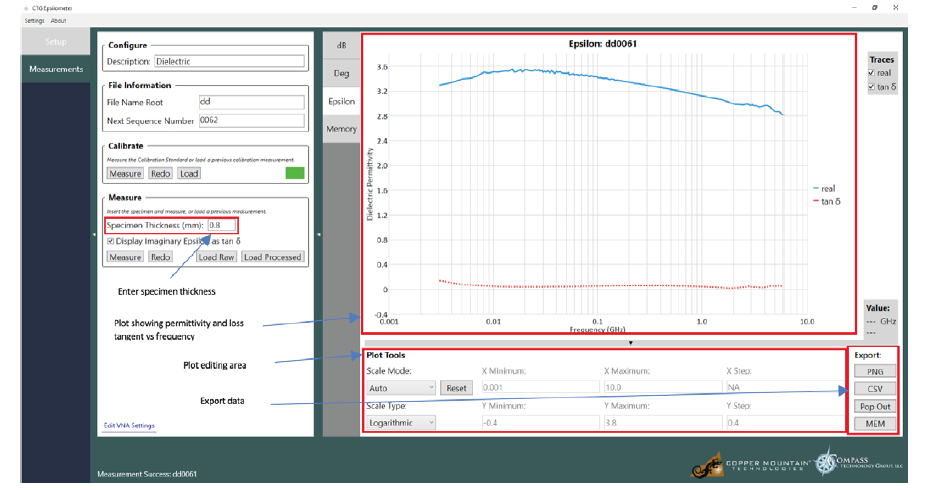Open the Edit VNA Settings link

click(x=129, y=426)
